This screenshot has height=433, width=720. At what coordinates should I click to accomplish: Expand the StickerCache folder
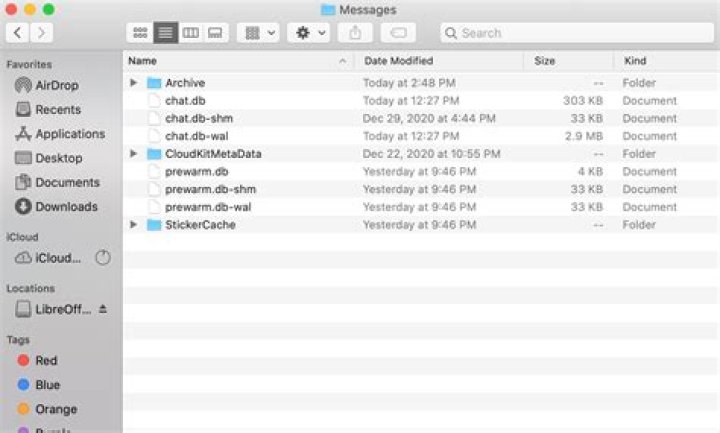134,225
